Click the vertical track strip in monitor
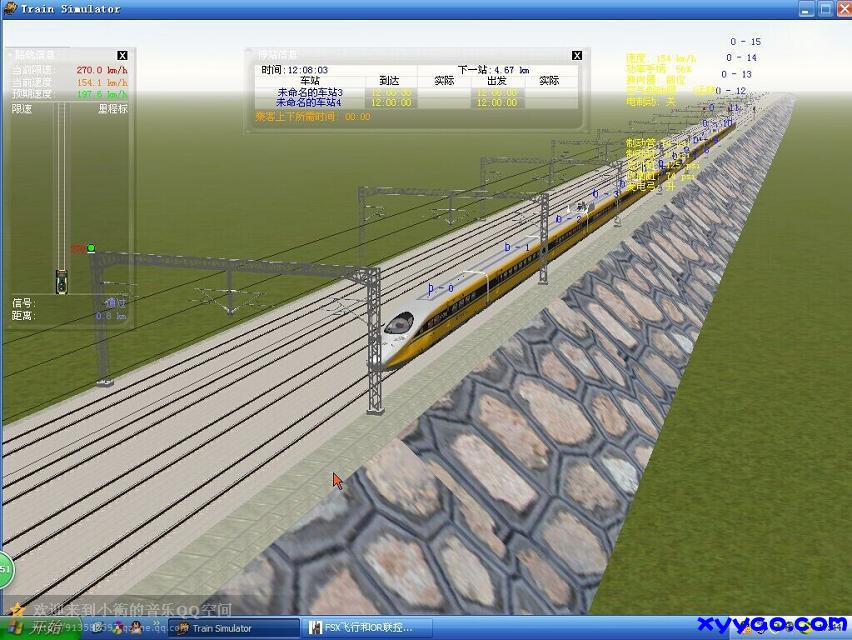The height and width of the screenshot is (640, 852). 62,190
